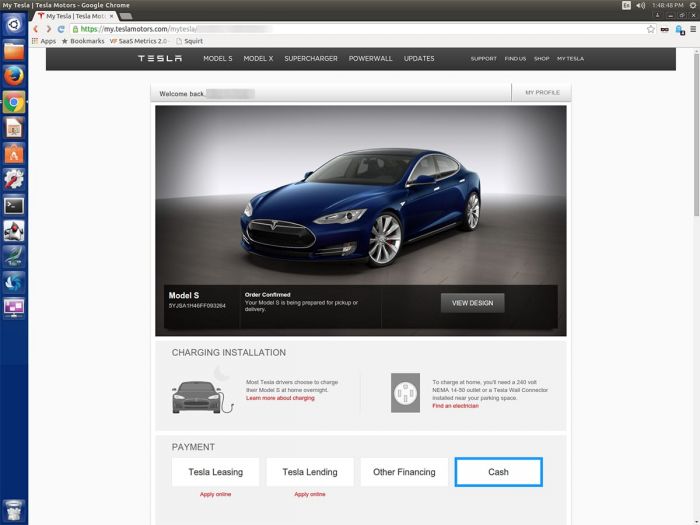
Task: Click the Chrome reload page icon
Action: click(x=62, y=29)
